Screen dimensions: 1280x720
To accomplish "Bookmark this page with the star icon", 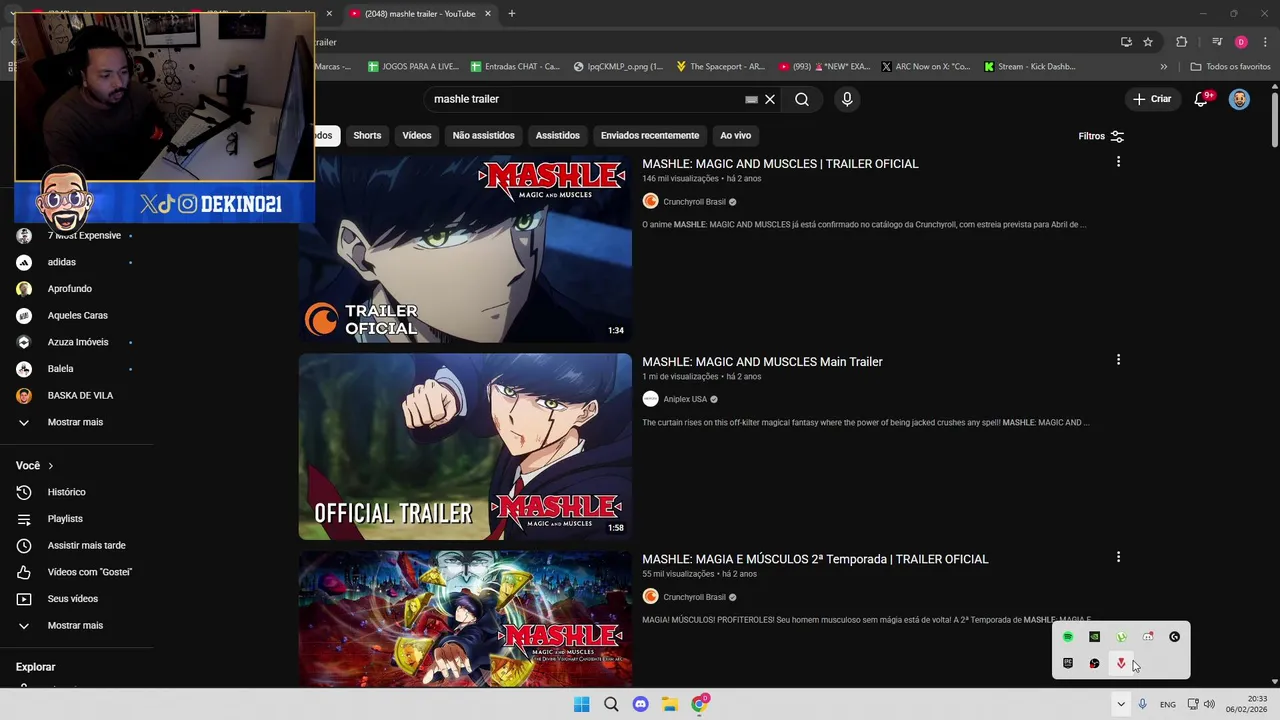I will (x=1148, y=42).
